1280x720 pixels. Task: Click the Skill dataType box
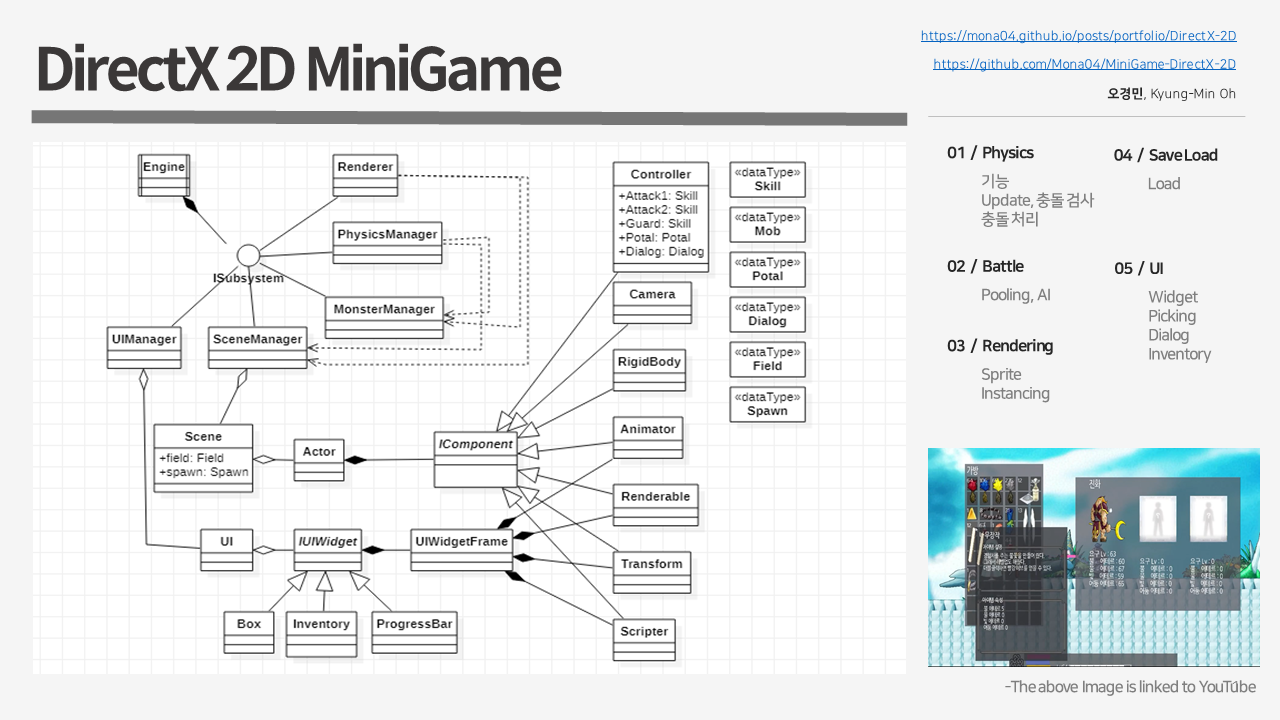[x=767, y=180]
